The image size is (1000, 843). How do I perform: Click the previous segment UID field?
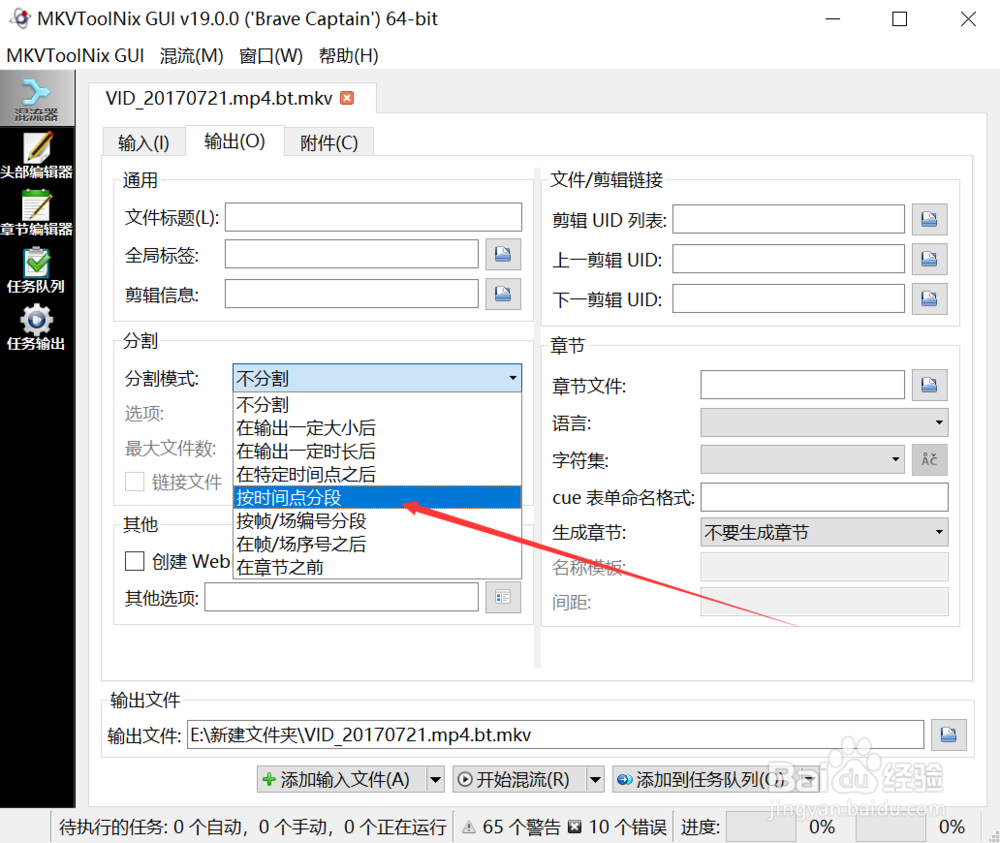click(788, 259)
